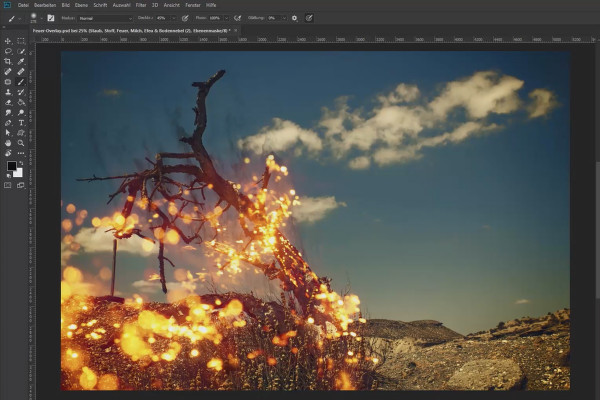Open the Fenster menu
This screenshot has height=400, width=600.
192,5
